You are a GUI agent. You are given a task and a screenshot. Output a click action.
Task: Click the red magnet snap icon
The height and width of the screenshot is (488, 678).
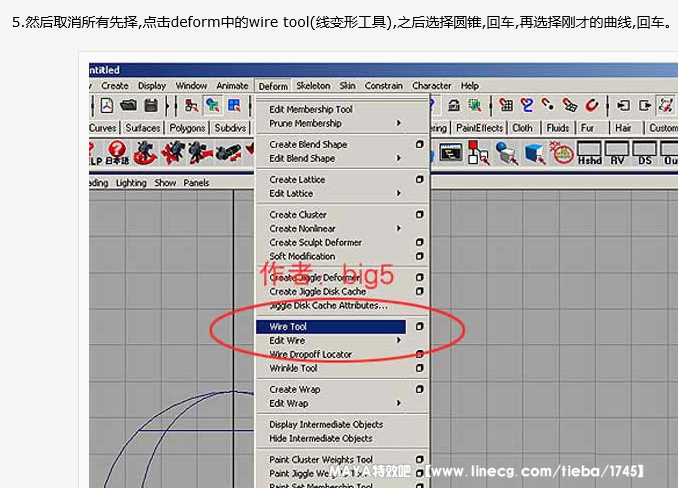pos(592,105)
